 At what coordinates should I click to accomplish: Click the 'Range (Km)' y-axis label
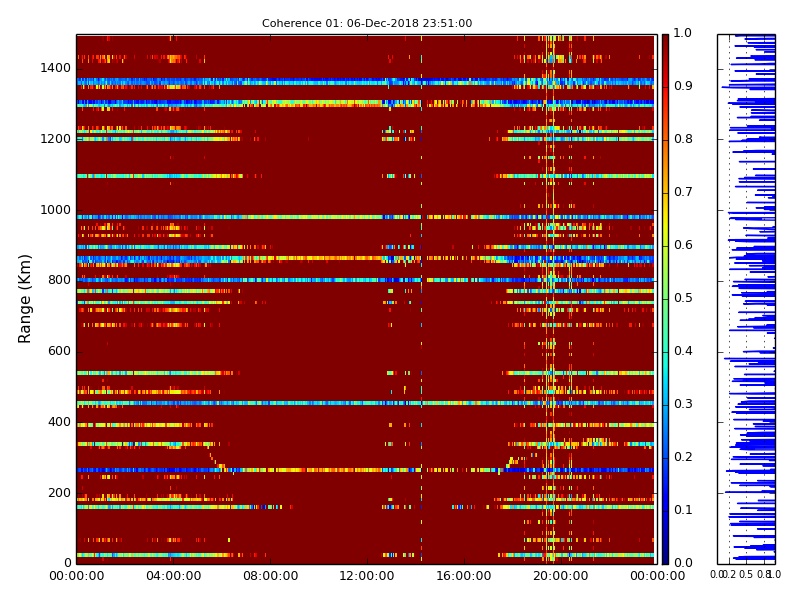(x=26, y=298)
